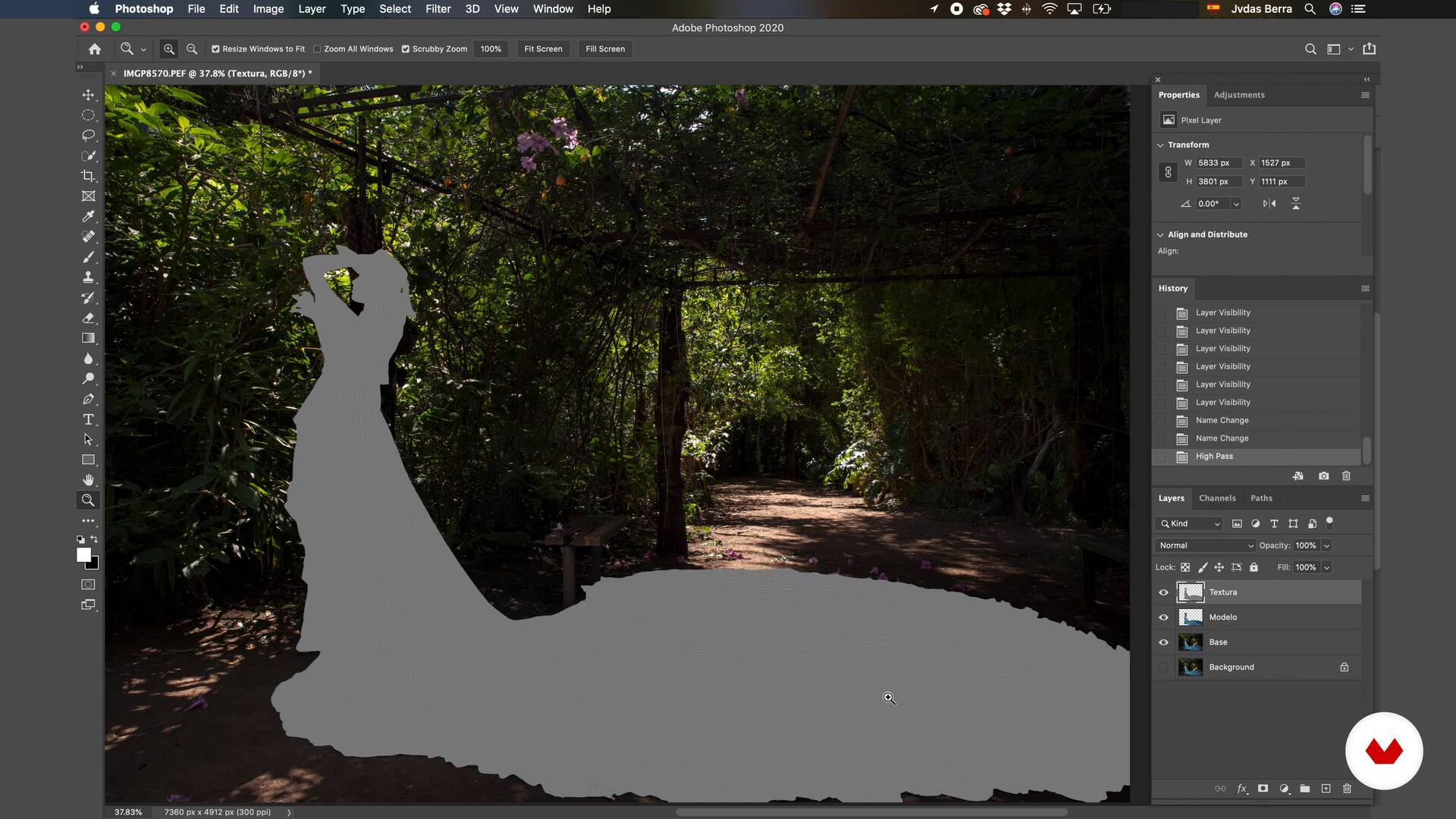Open the blend mode Normal dropdown
The image size is (1456, 819).
pyautogui.click(x=1205, y=545)
